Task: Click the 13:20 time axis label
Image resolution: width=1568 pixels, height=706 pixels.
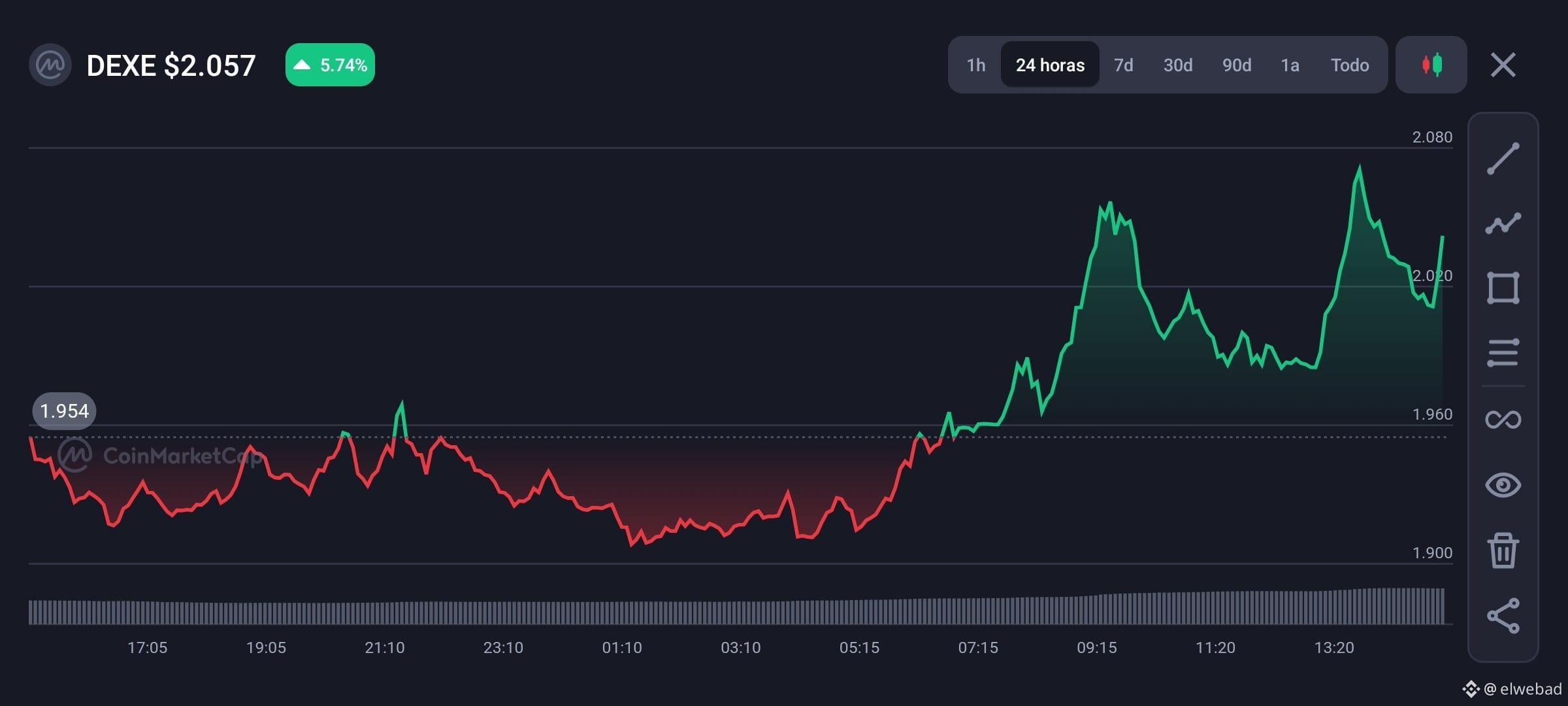Action: pyautogui.click(x=1334, y=648)
